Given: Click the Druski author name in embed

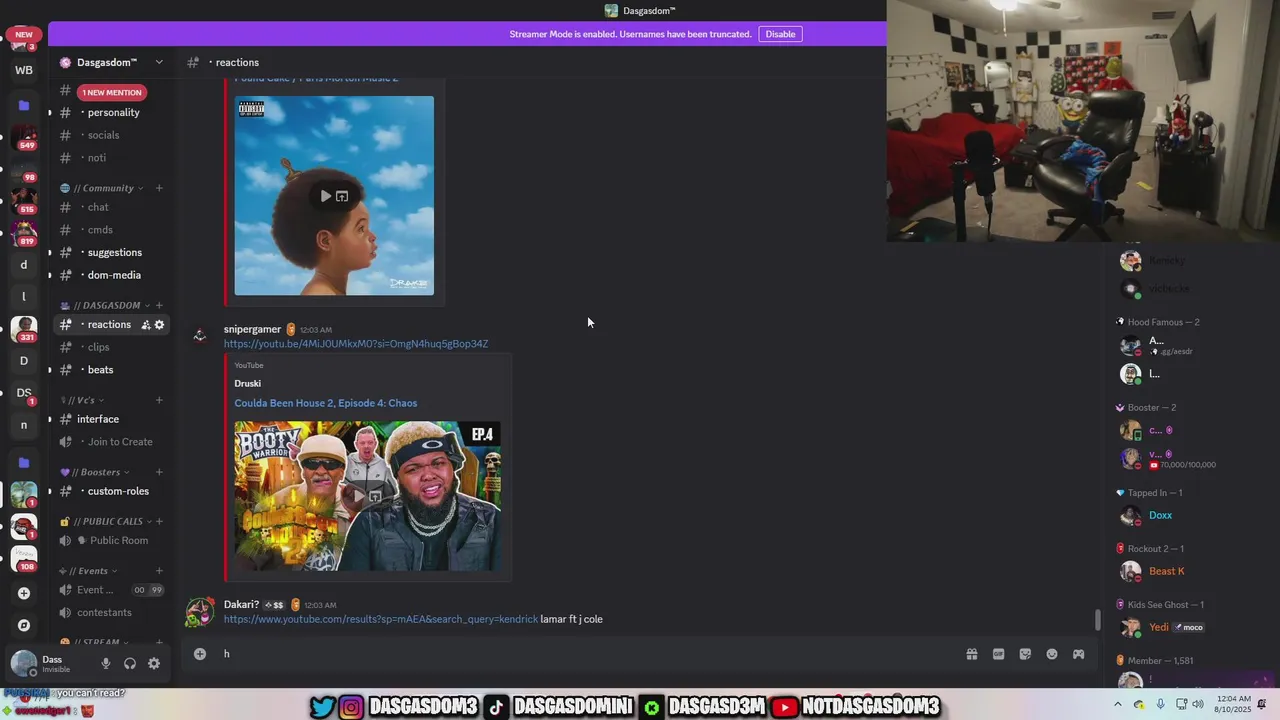Looking at the screenshot, I should click(248, 383).
